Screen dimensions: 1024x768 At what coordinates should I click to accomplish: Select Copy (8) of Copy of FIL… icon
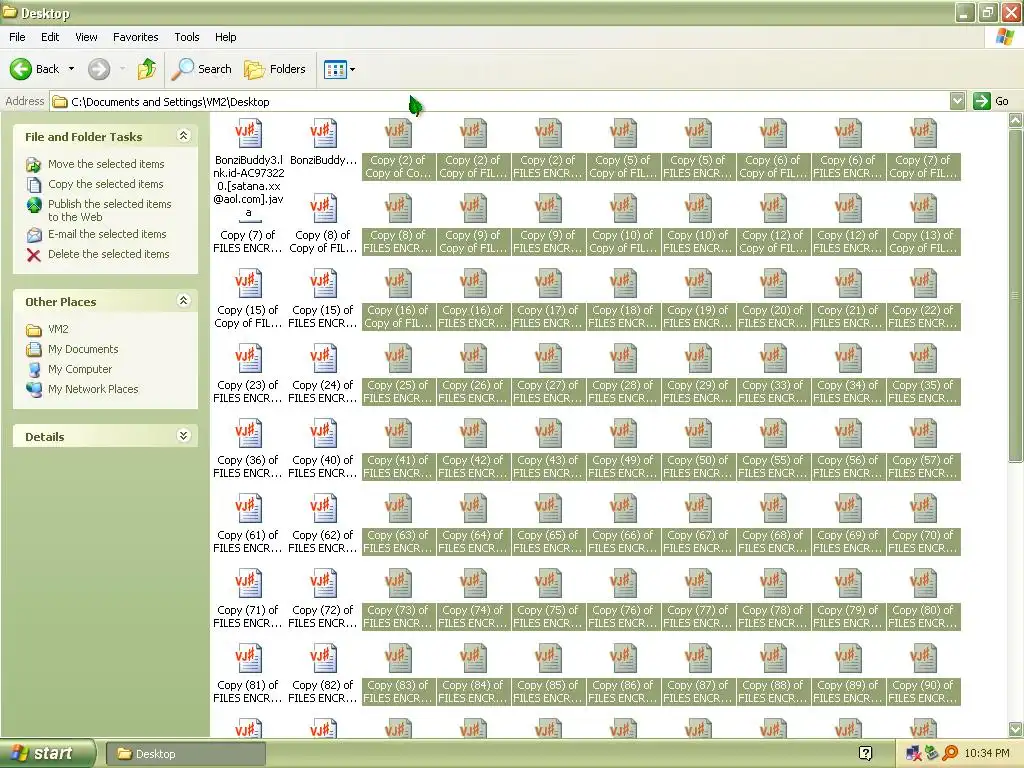pyautogui.click(x=323, y=208)
